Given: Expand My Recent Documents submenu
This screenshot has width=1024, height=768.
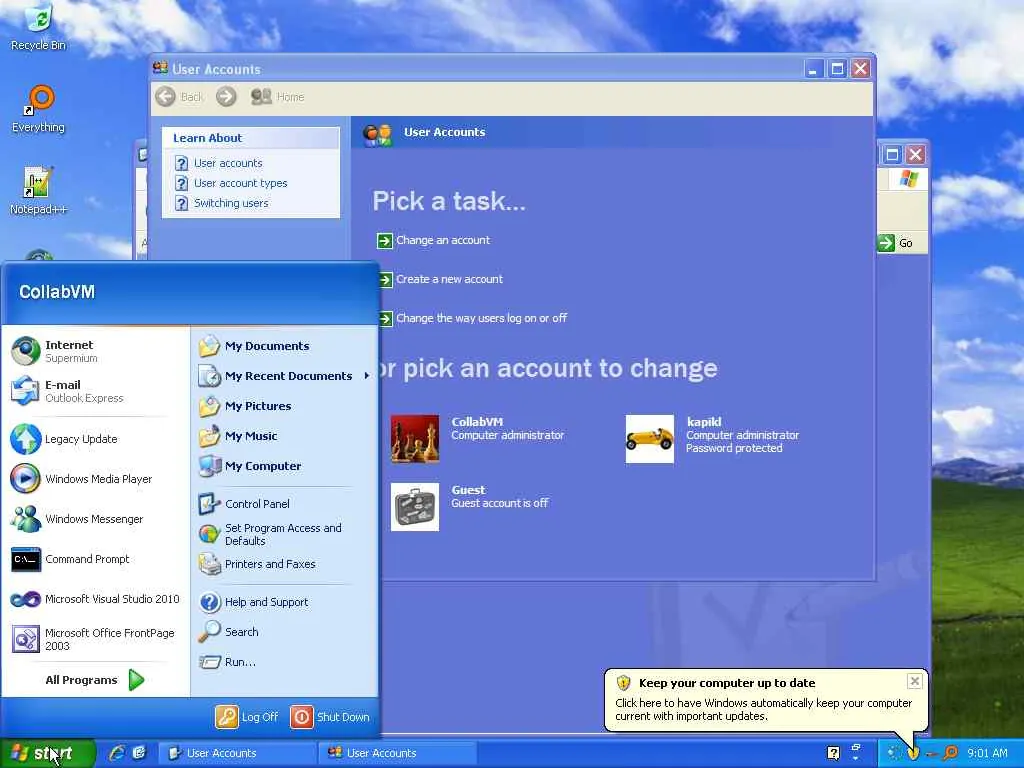Looking at the screenshot, I should [x=284, y=376].
